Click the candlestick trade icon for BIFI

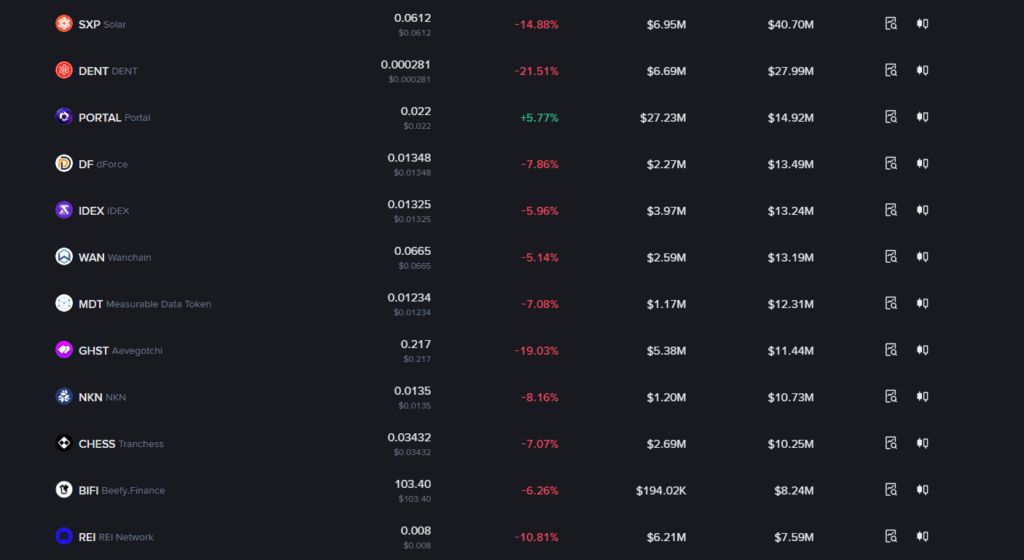point(923,490)
